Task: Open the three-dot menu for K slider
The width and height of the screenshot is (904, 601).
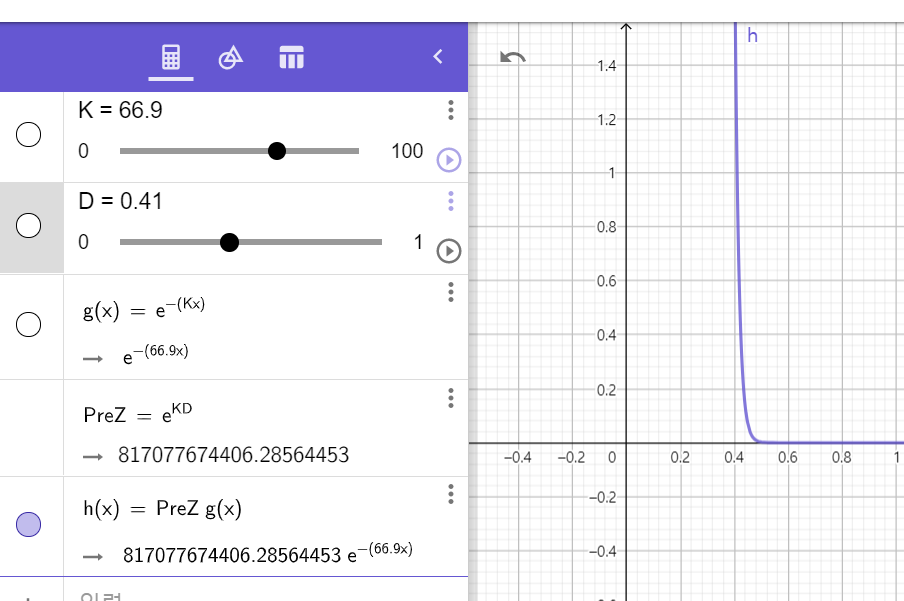Action: (x=451, y=110)
